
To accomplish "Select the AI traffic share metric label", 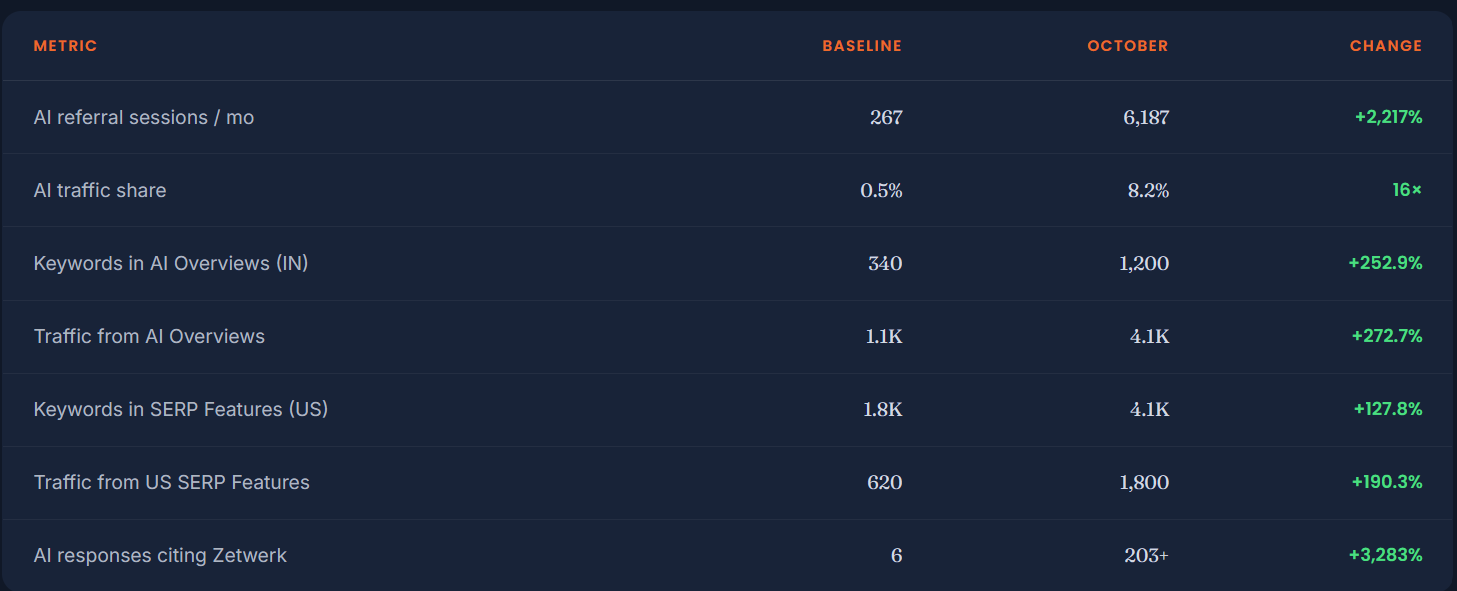I will pyautogui.click(x=100, y=190).
